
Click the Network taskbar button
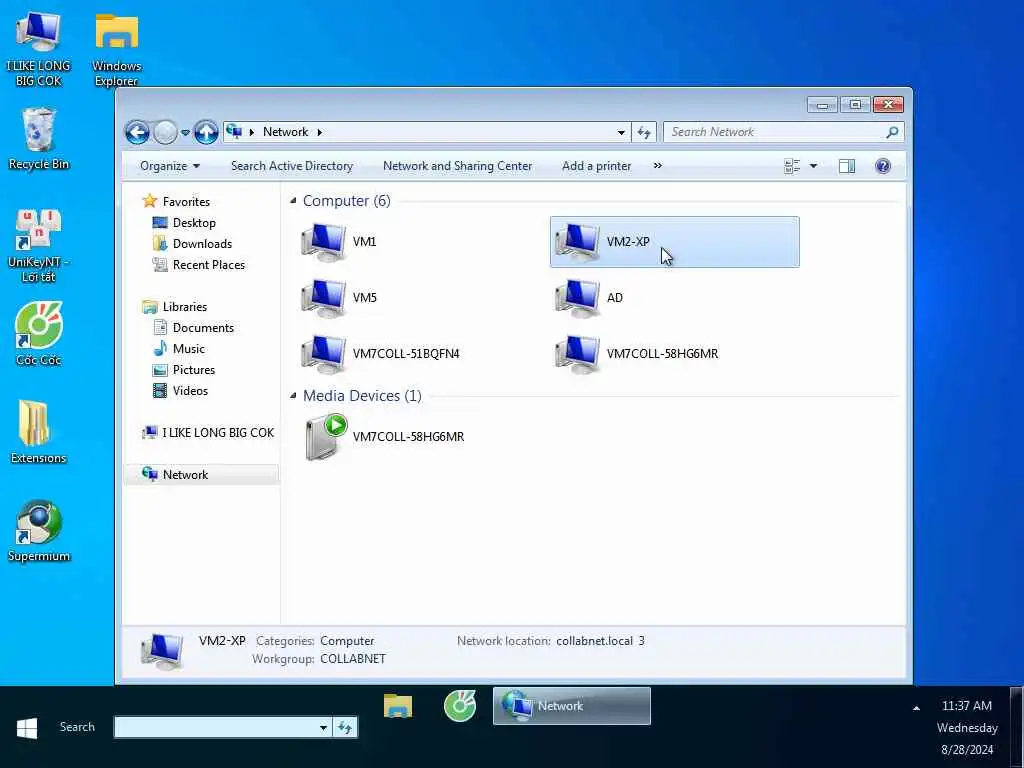[x=571, y=706]
